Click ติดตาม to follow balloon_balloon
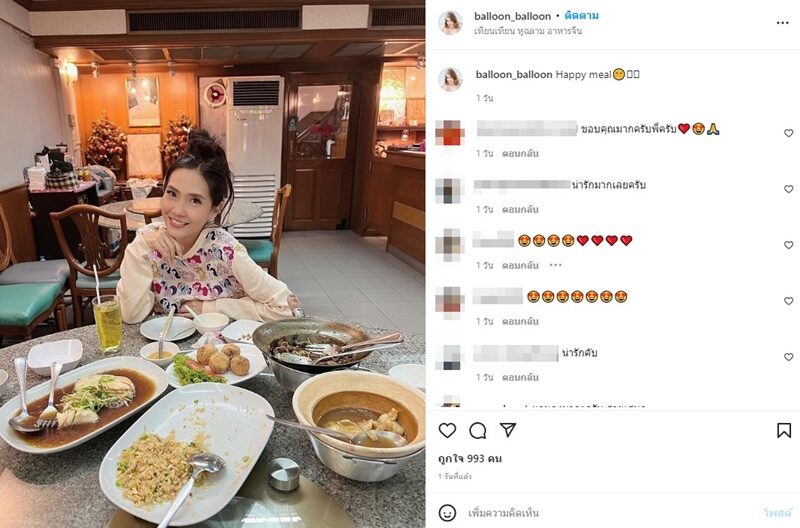The height and width of the screenshot is (528, 800). 582,16
